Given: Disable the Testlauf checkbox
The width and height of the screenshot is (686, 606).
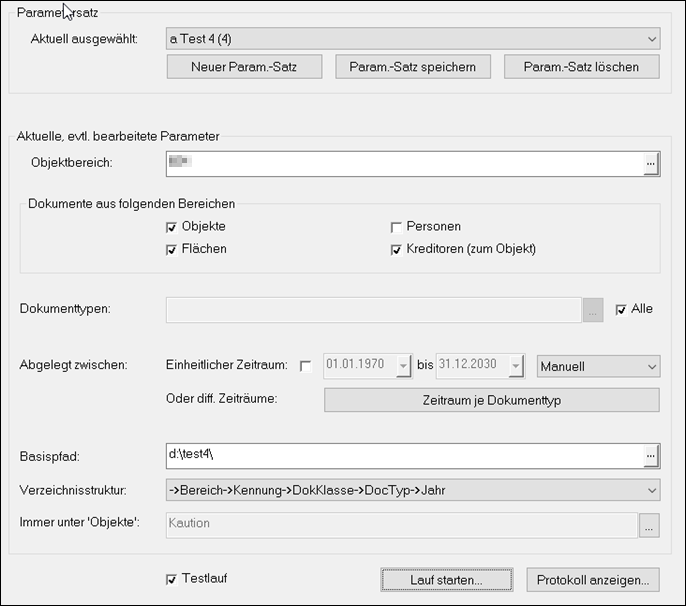Looking at the screenshot, I should pos(172,578).
